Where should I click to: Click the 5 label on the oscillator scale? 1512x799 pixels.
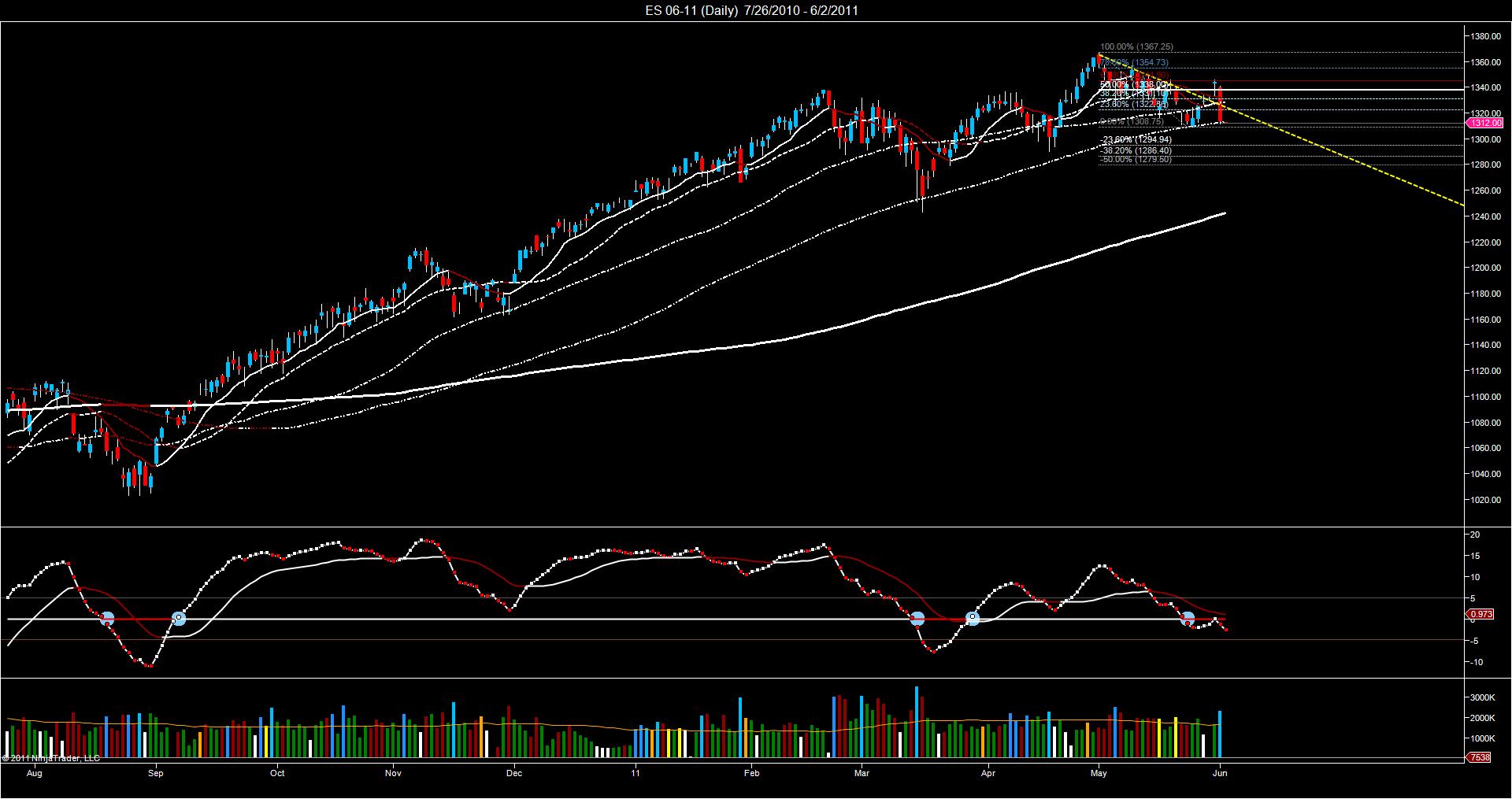pos(1473,599)
